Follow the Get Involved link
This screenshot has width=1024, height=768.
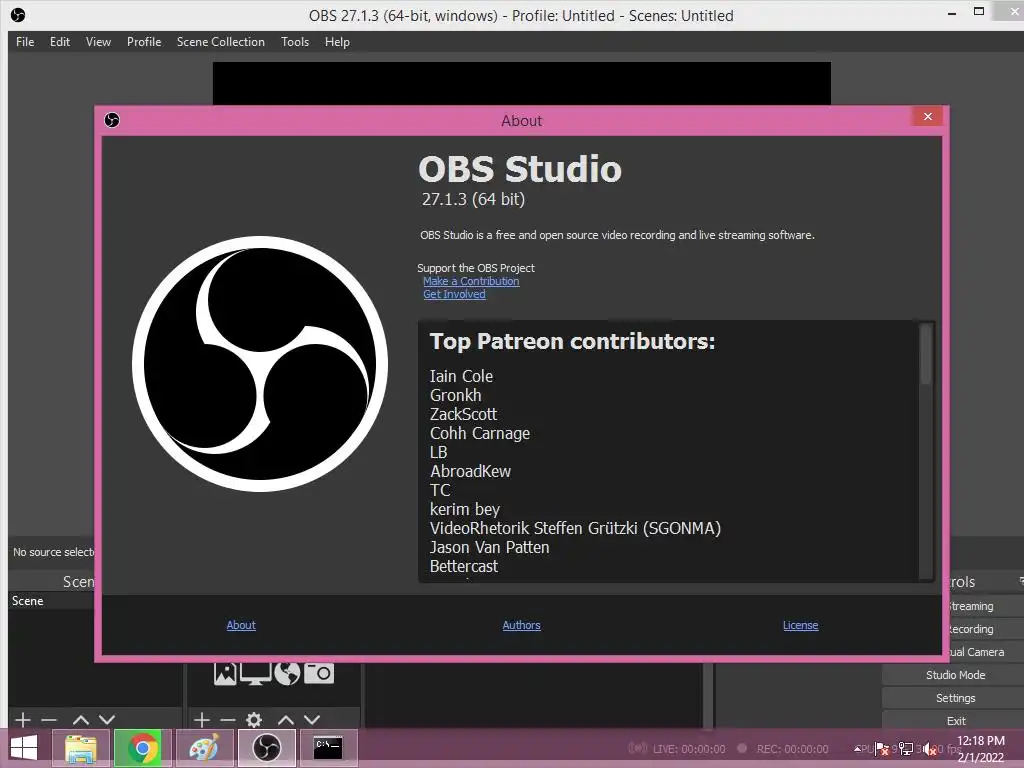[x=454, y=294]
